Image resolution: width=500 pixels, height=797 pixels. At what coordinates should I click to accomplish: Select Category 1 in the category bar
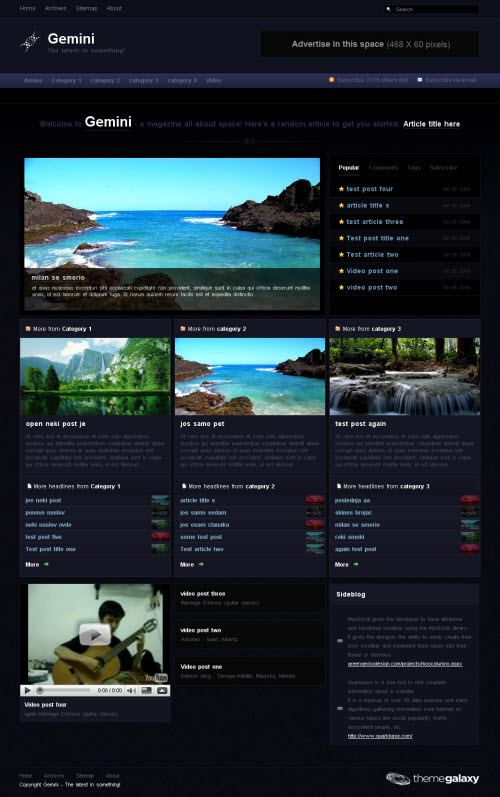click(67, 80)
